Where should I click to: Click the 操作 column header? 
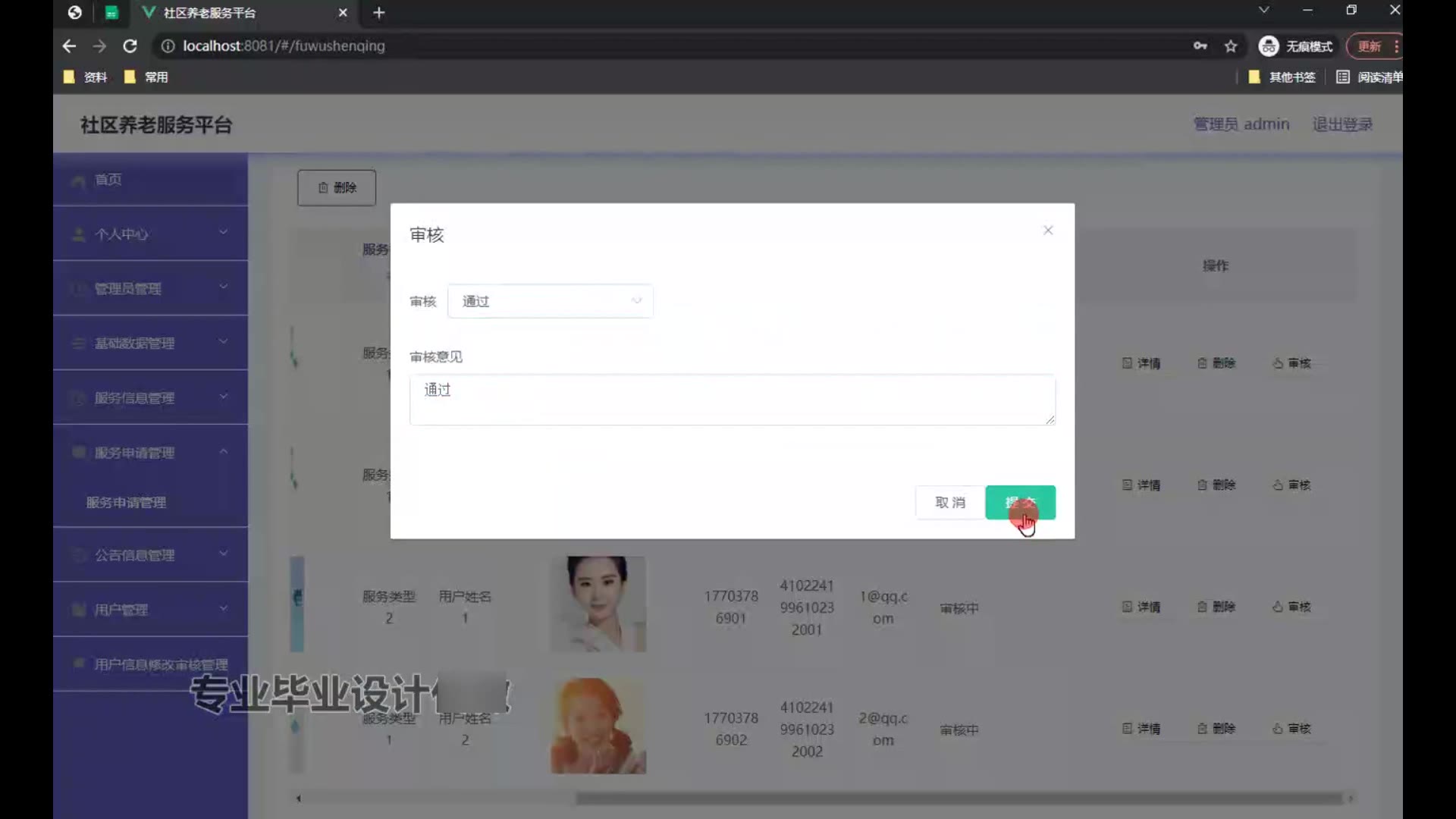tap(1216, 265)
